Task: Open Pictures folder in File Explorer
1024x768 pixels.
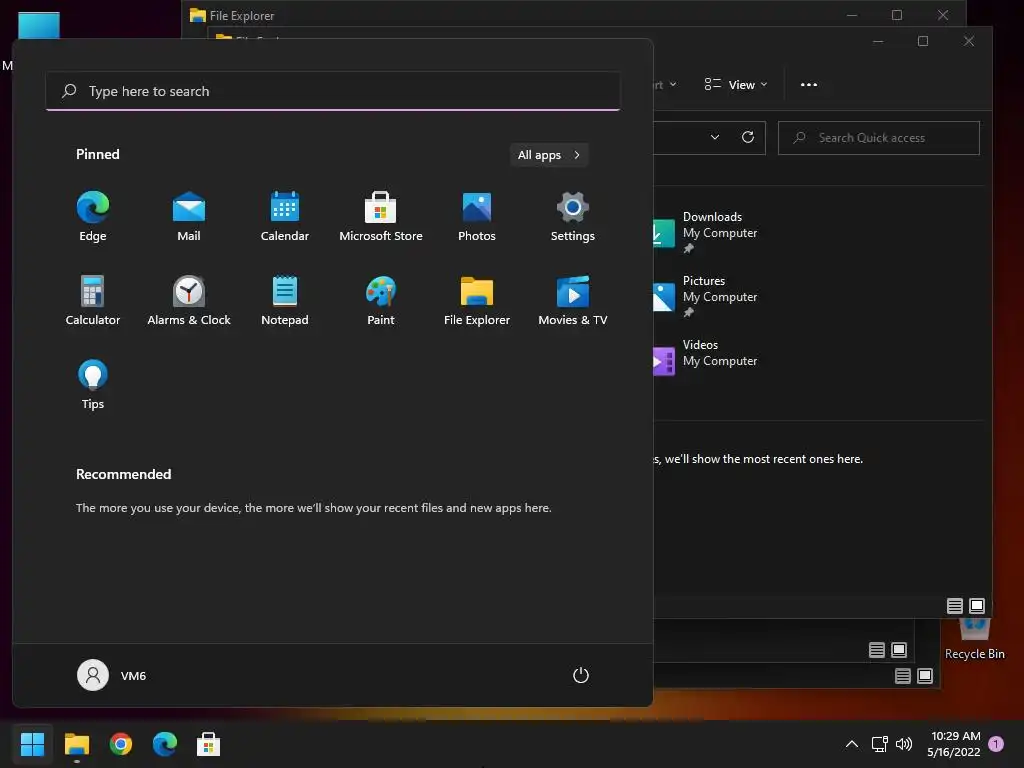Action: (705, 296)
